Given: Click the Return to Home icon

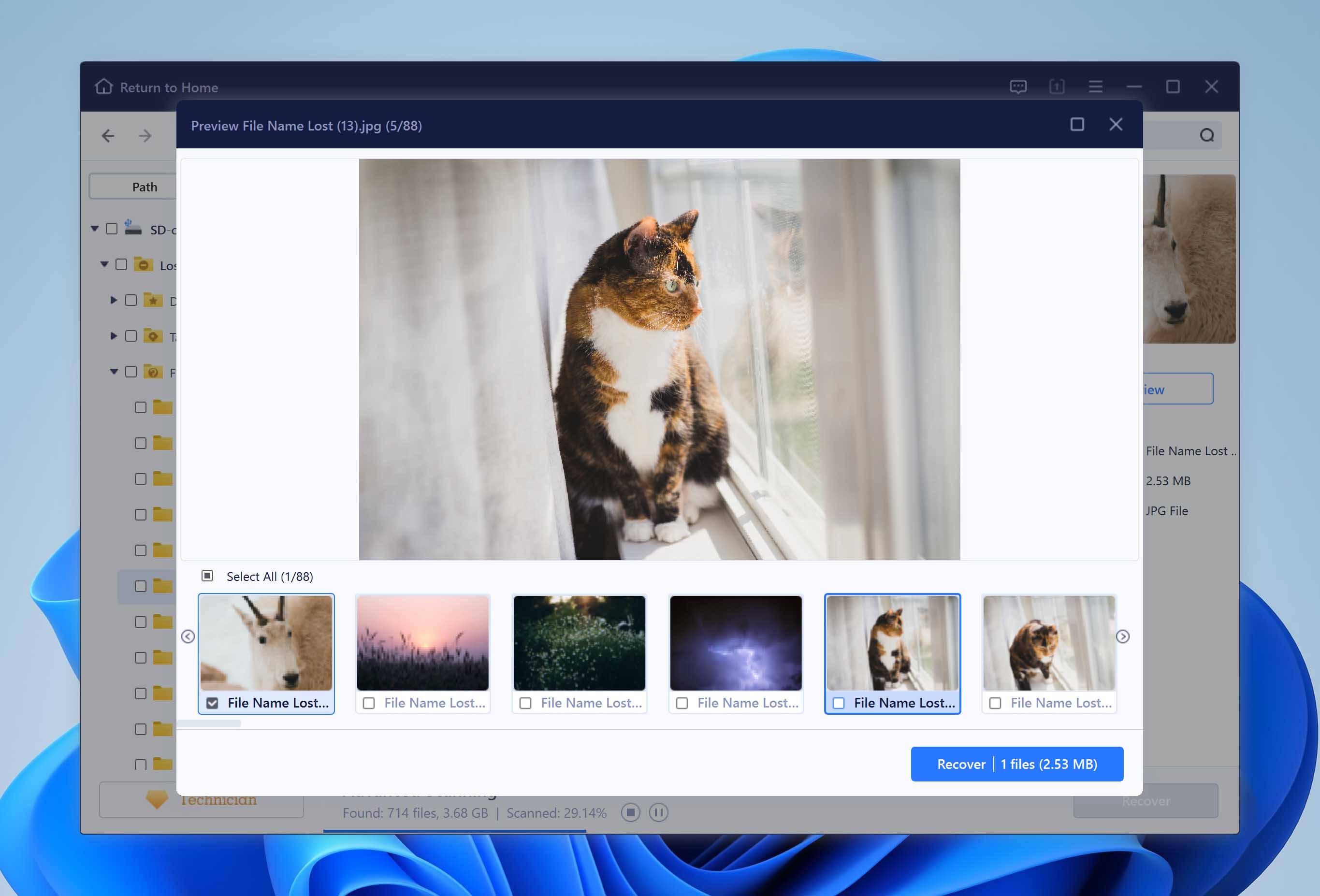Looking at the screenshot, I should point(104,87).
